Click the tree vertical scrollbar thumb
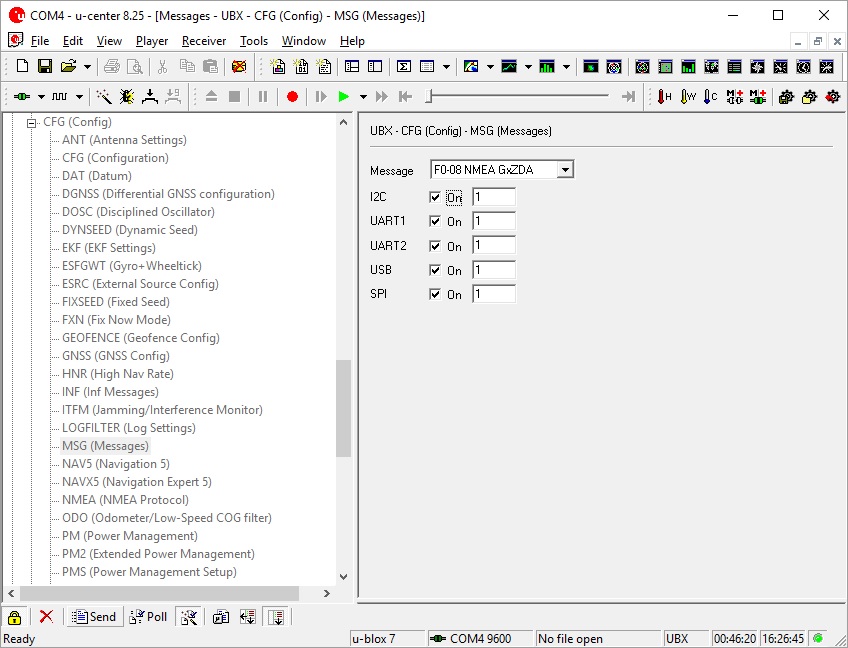The image size is (848, 648). click(x=343, y=408)
